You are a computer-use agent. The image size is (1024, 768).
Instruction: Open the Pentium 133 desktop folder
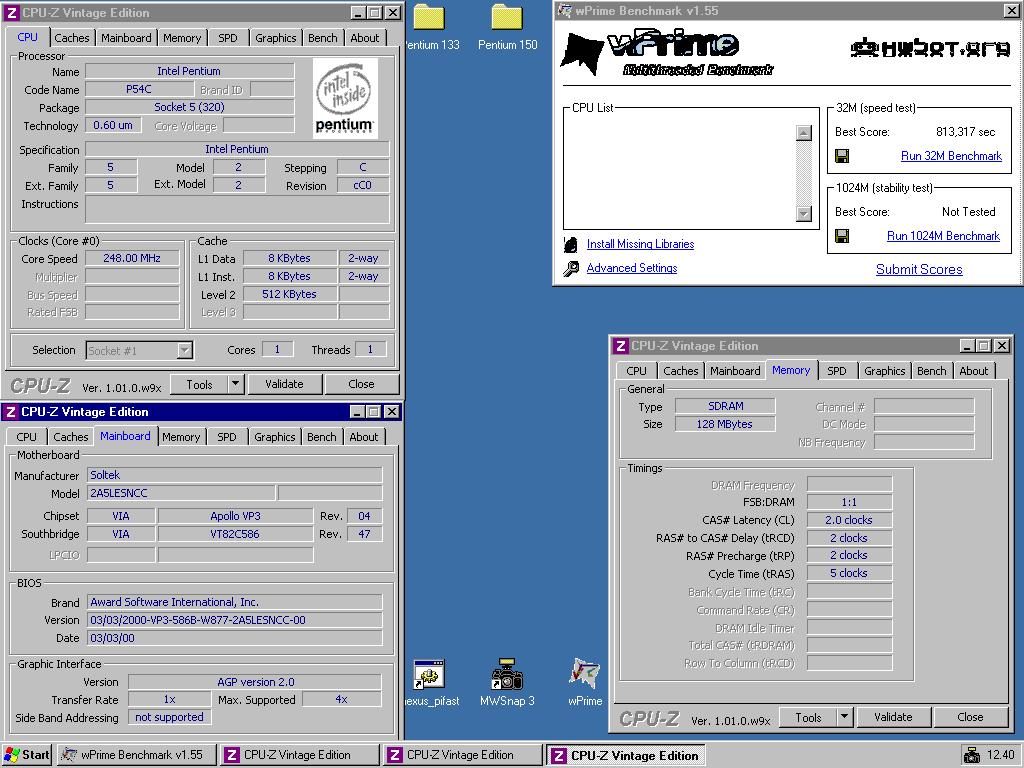(x=429, y=18)
